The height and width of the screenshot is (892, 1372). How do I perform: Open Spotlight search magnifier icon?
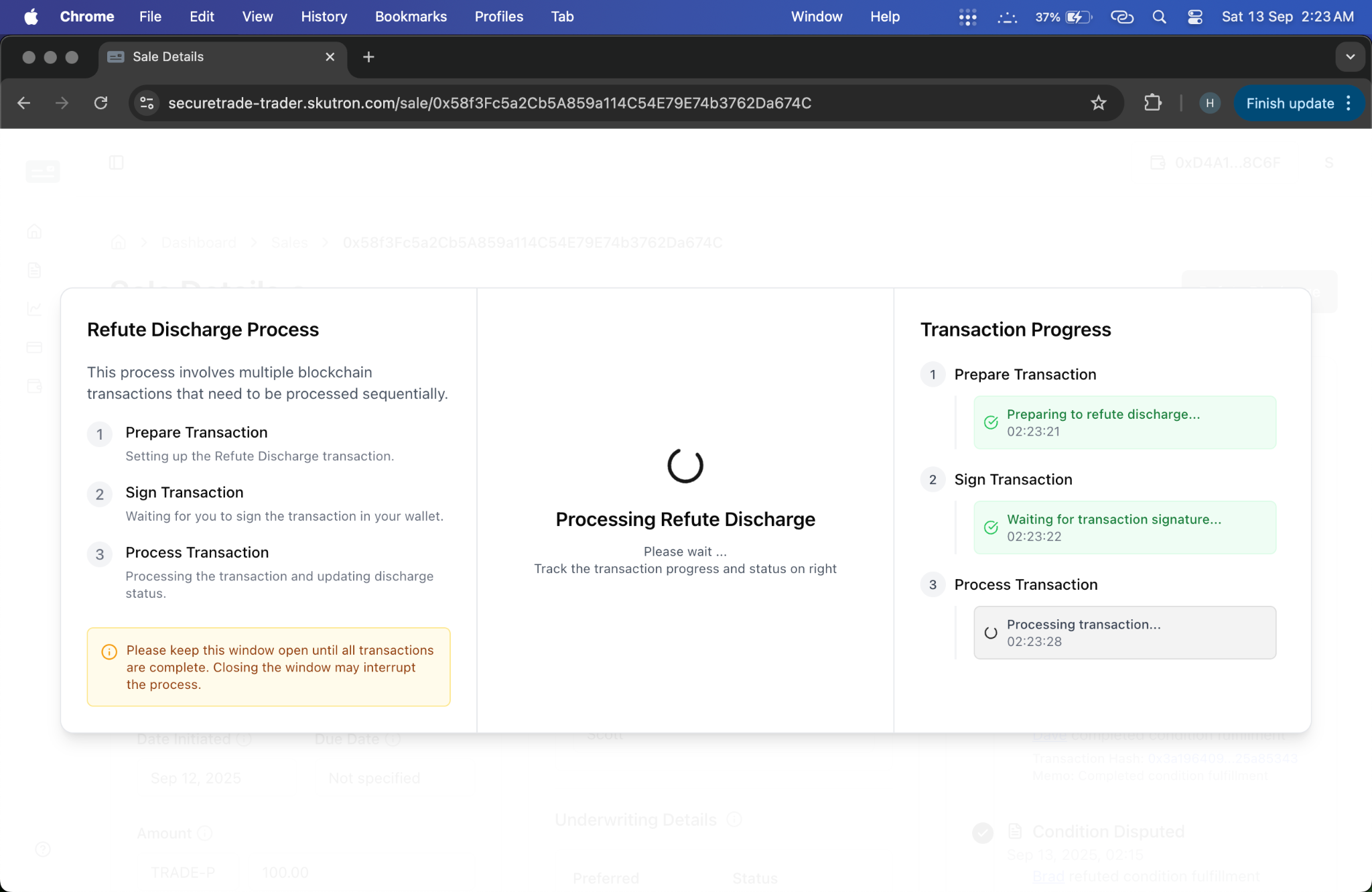click(1159, 17)
